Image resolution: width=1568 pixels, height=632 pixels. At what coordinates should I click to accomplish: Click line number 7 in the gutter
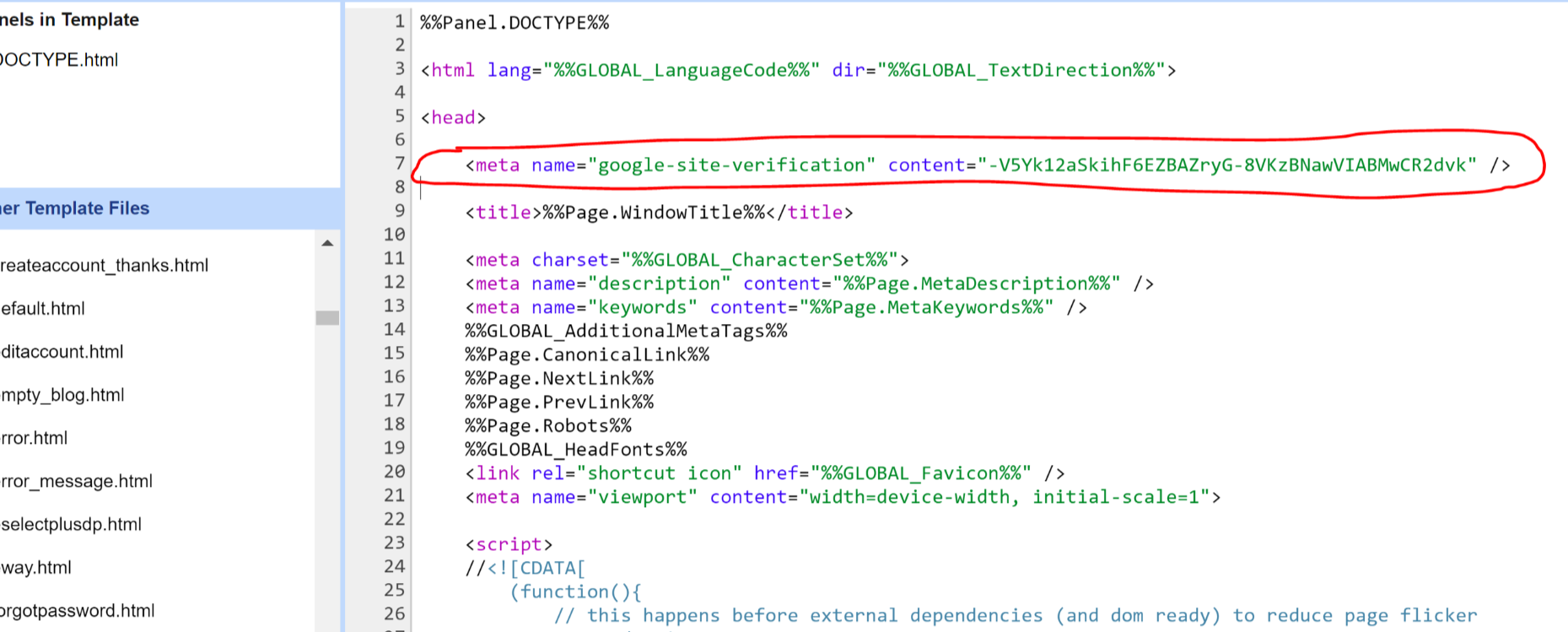pos(399,163)
